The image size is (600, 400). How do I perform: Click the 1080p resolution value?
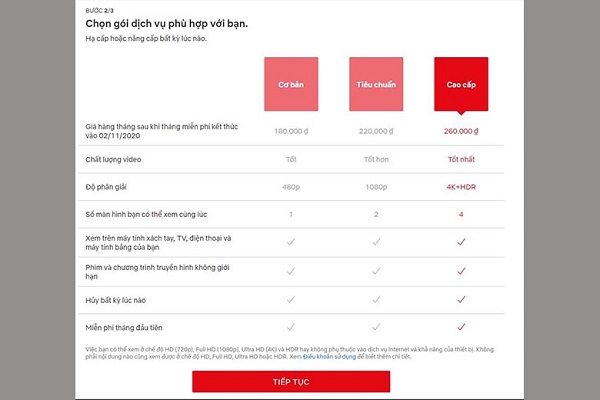click(x=376, y=186)
